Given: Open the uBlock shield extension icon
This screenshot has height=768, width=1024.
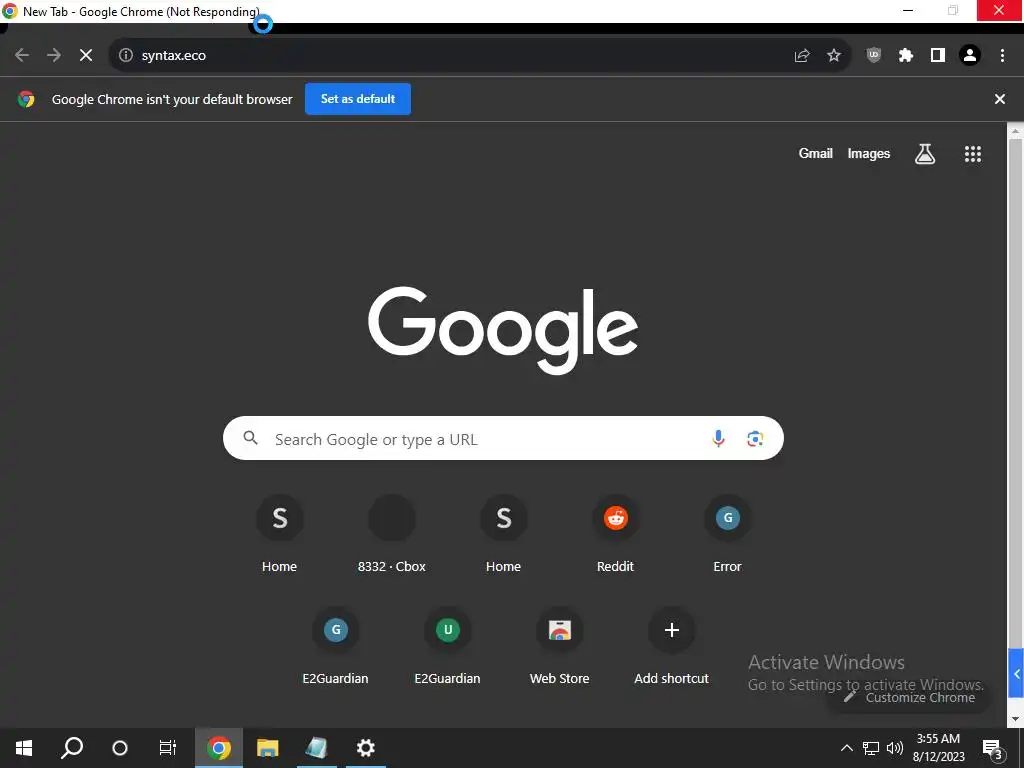Looking at the screenshot, I should pyautogui.click(x=874, y=56).
